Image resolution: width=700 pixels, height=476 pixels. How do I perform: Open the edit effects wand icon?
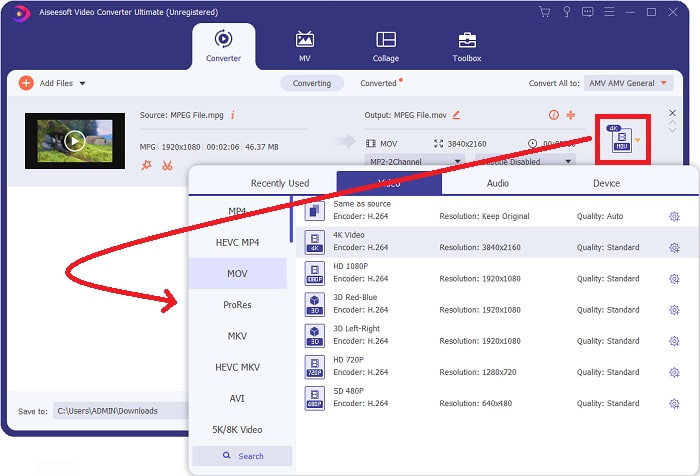pos(146,166)
